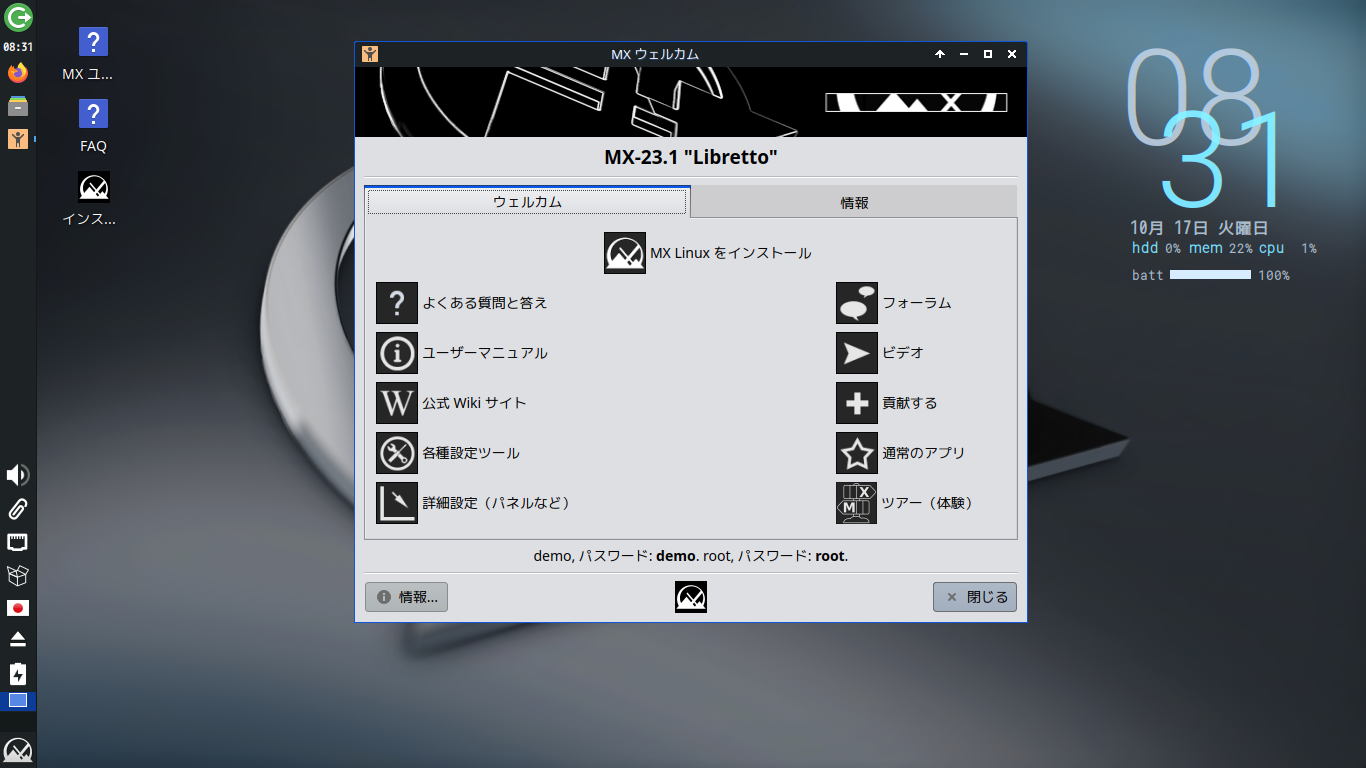
Task: Open よくある質問と答え question mark icon
Action: pos(397,303)
